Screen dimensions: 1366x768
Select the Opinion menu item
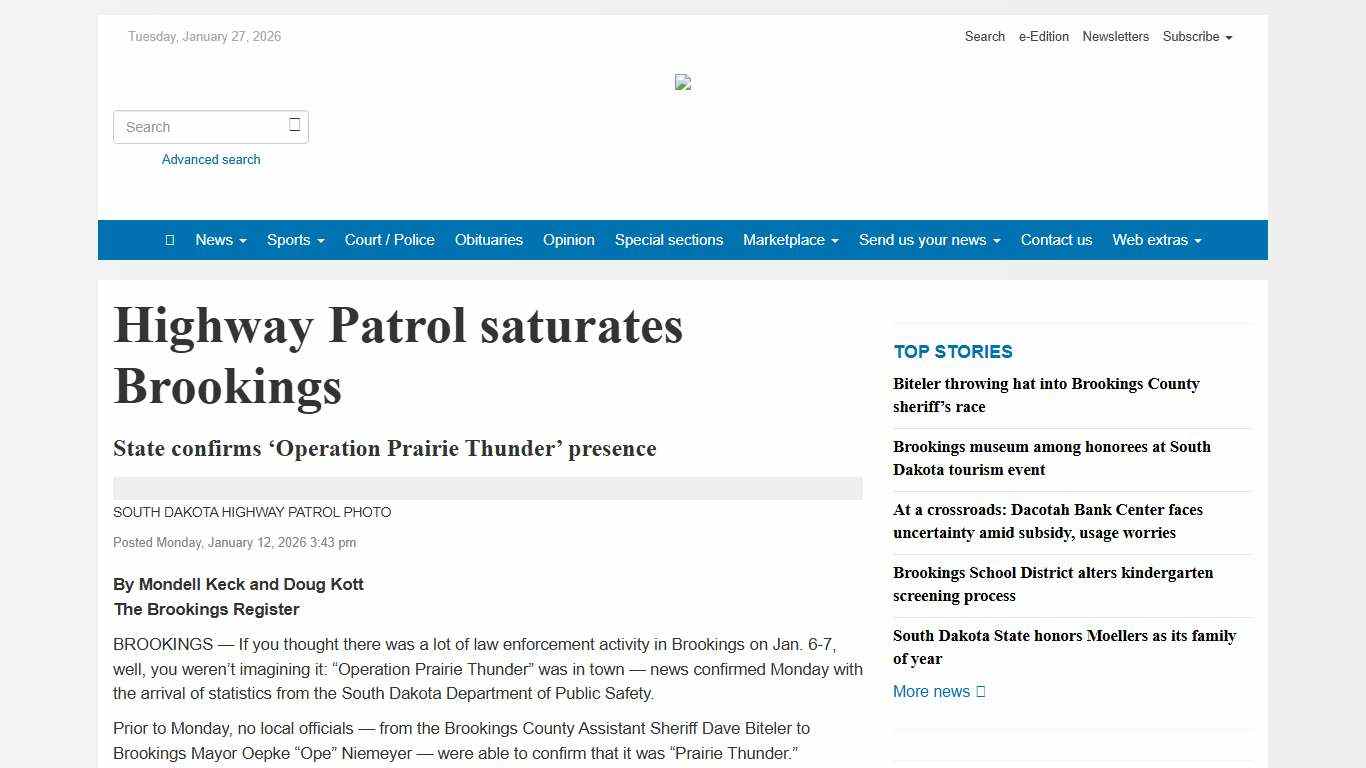click(568, 240)
